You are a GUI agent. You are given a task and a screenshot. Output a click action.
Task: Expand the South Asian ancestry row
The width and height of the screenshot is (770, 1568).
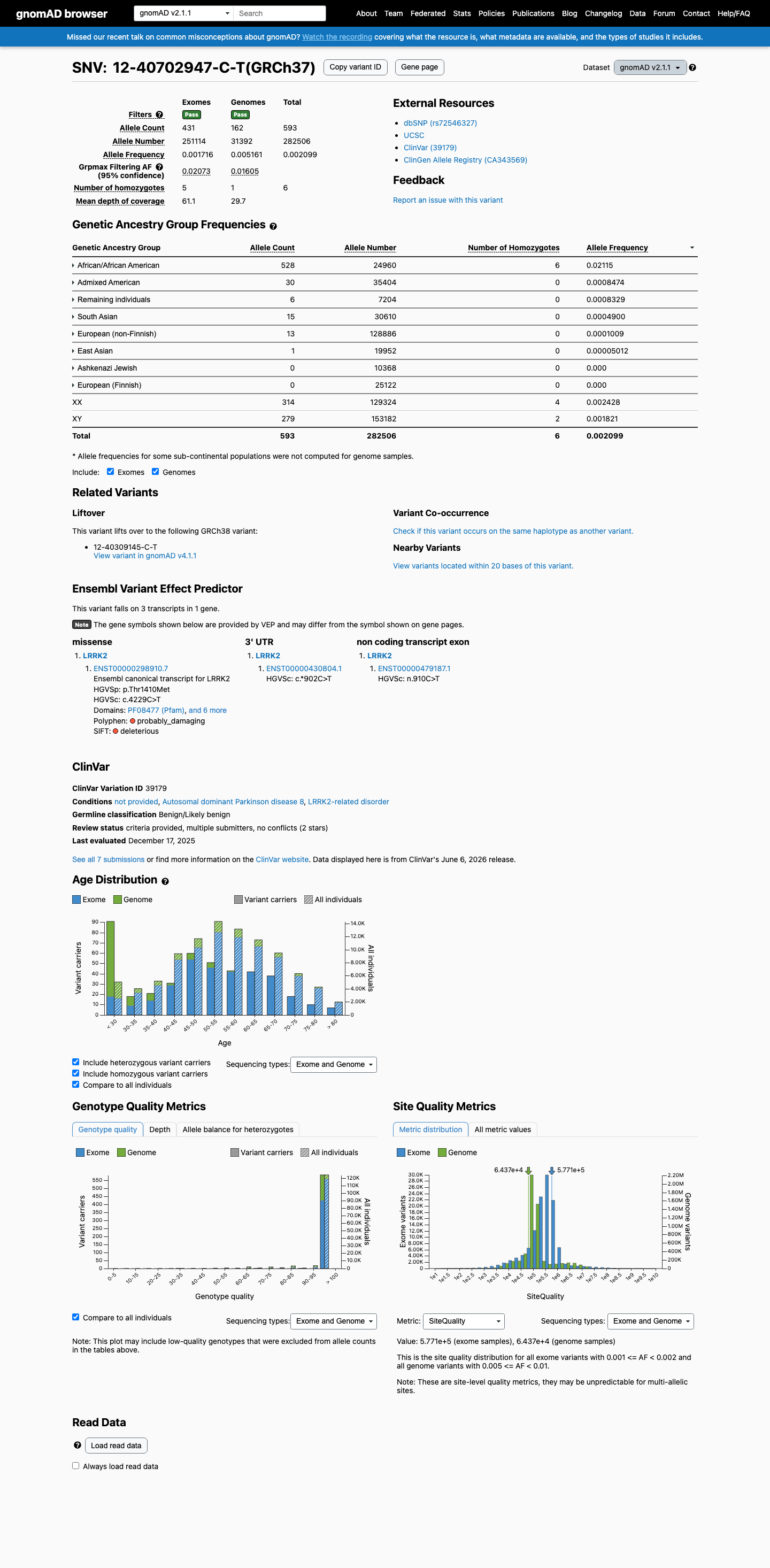click(x=95, y=317)
